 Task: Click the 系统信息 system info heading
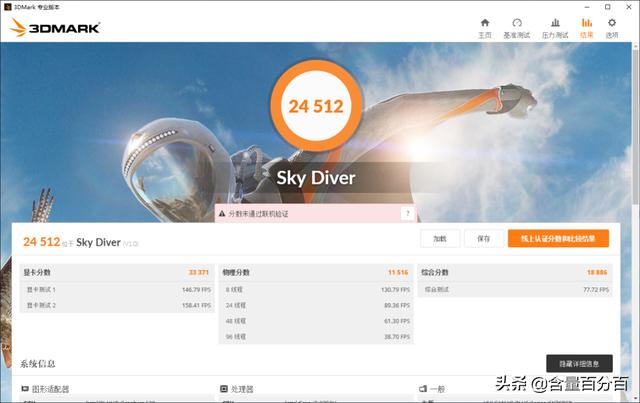[x=38, y=363]
